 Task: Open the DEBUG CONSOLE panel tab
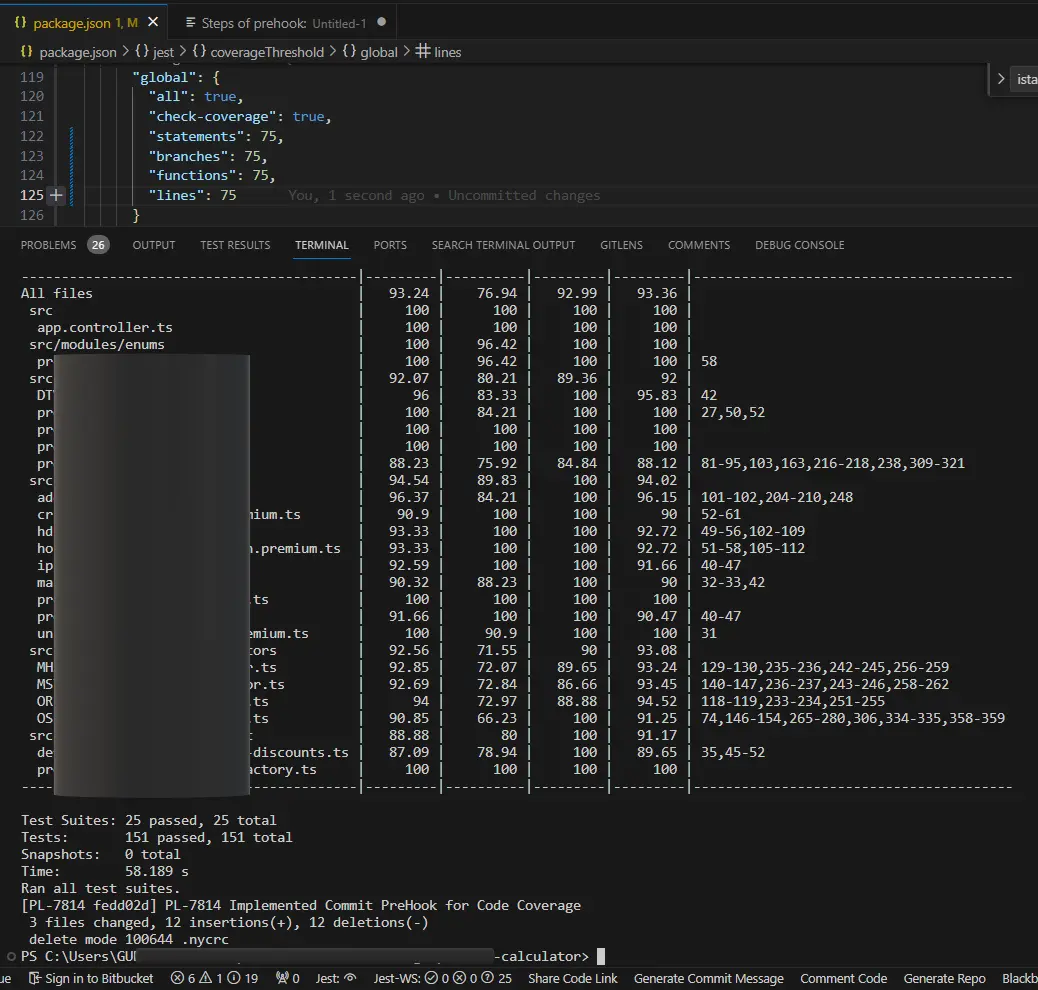click(799, 245)
